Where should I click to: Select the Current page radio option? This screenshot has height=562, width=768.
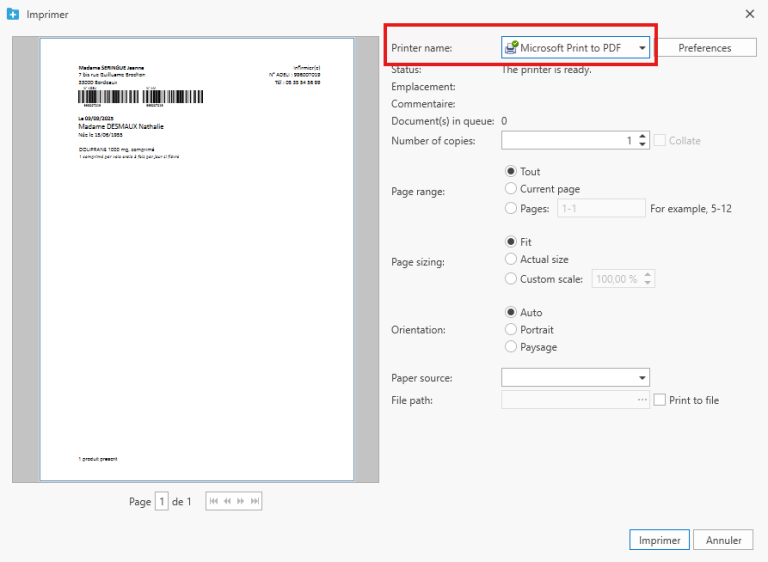512,189
